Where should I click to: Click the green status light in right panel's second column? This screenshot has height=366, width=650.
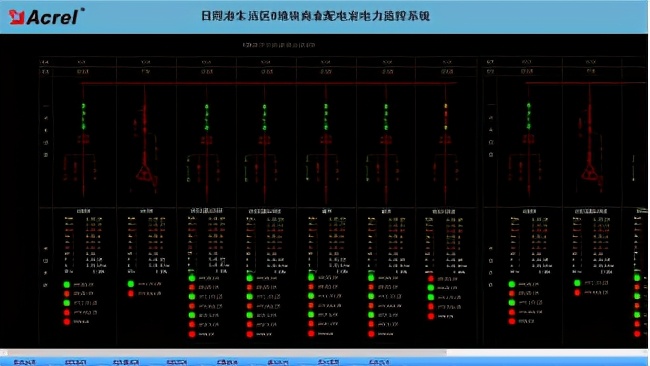tap(577, 283)
